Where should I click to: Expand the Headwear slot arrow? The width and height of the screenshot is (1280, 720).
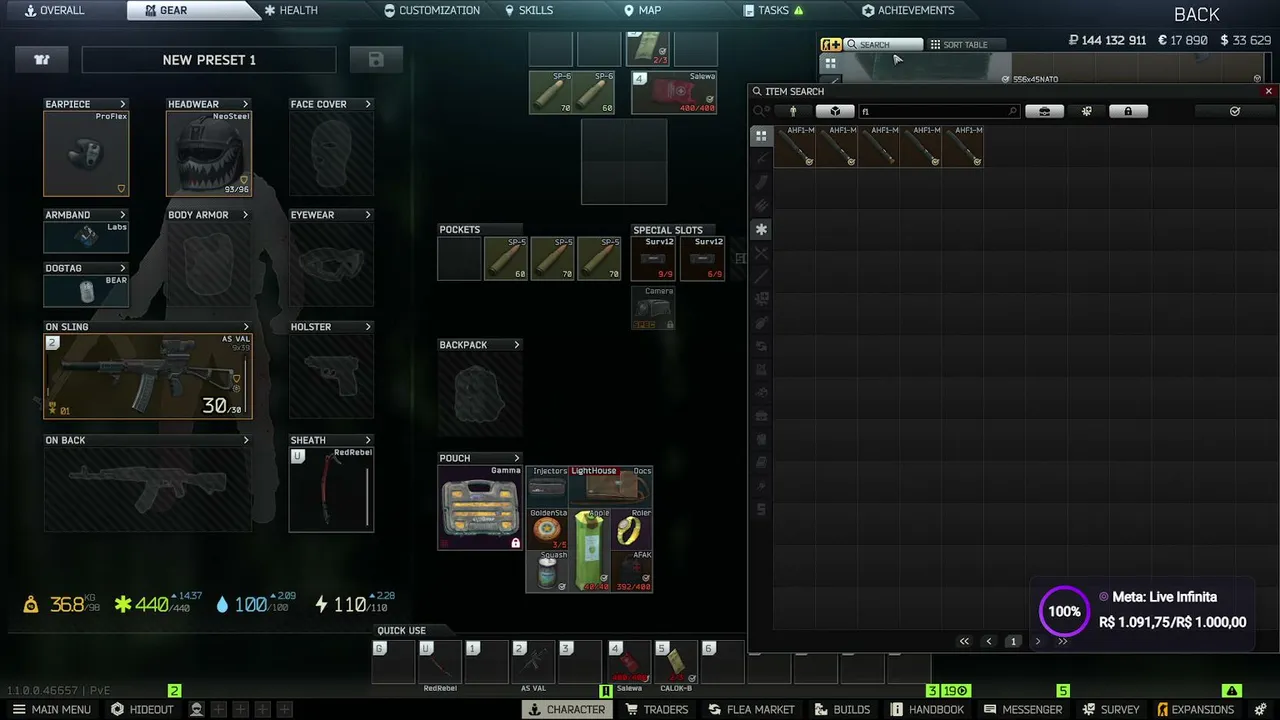[246, 104]
